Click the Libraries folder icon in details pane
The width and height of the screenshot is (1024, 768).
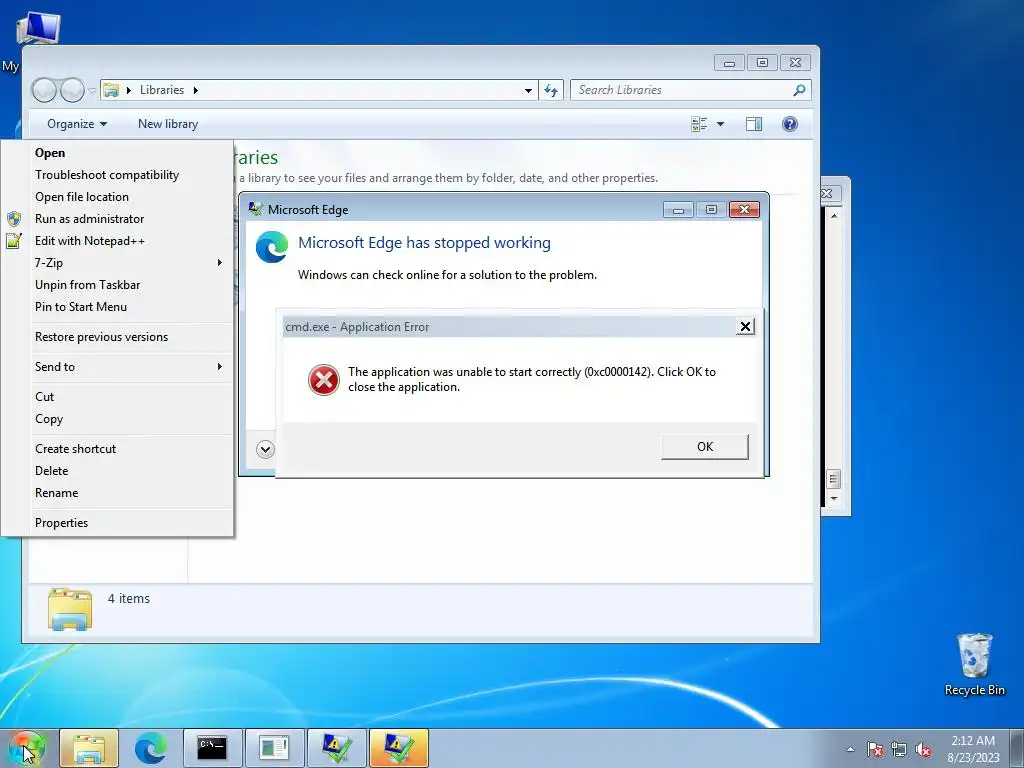pyautogui.click(x=70, y=609)
